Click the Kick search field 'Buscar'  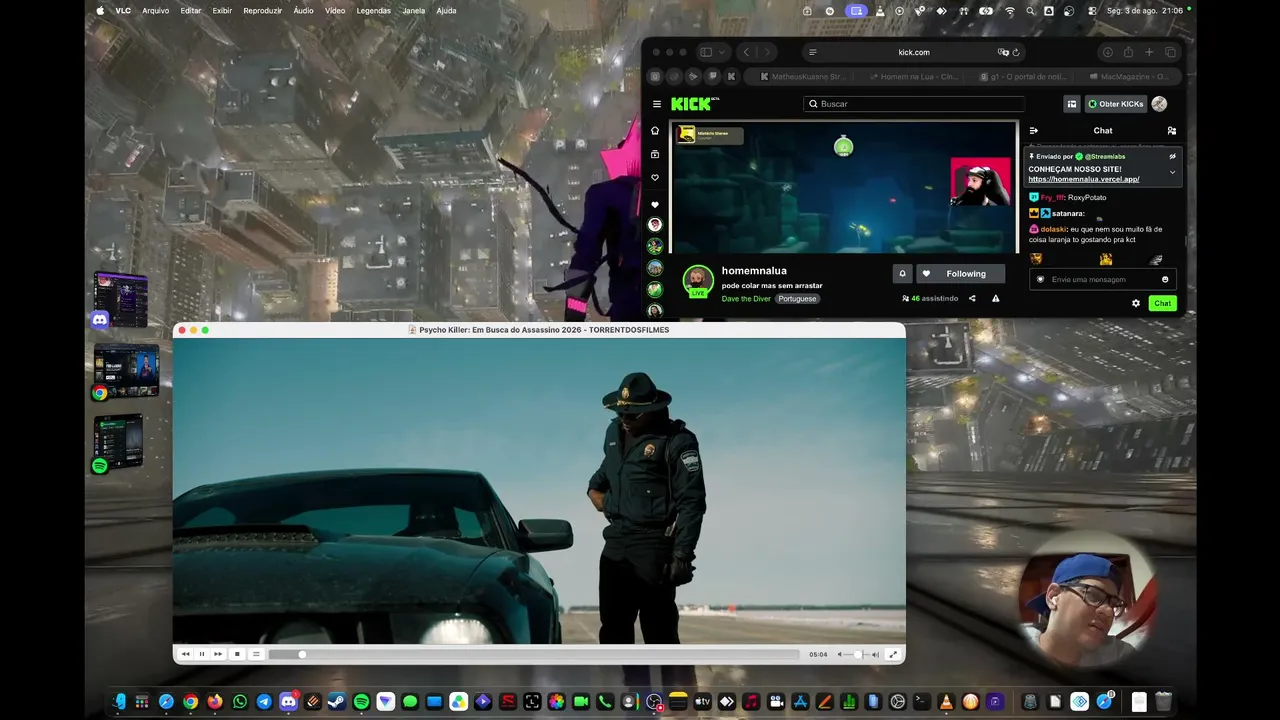[x=914, y=104]
